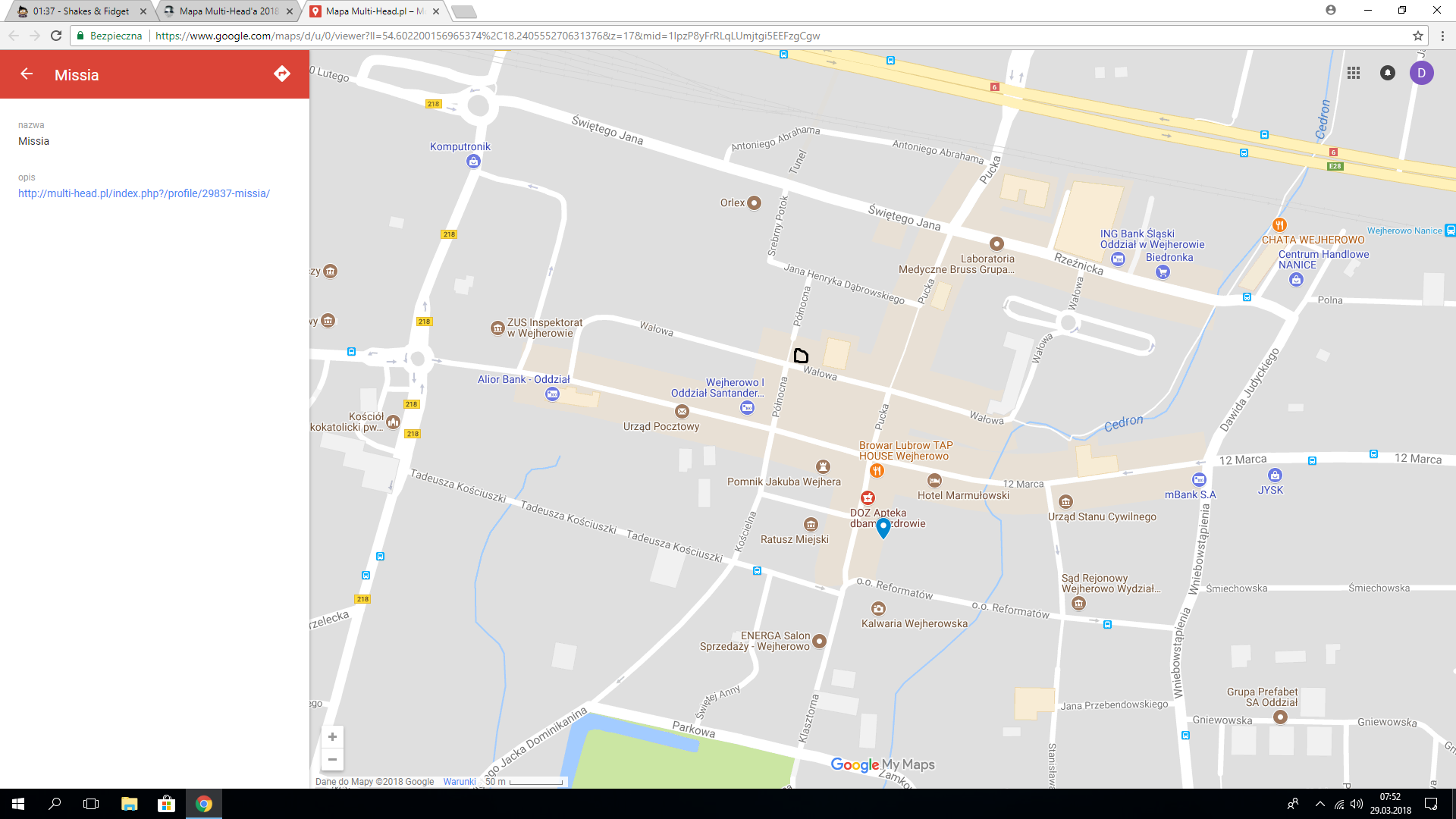This screenshot has width=1456, height=819.
Task: Open the multi-head.pl Missia profile link
Action: [144, 193]
